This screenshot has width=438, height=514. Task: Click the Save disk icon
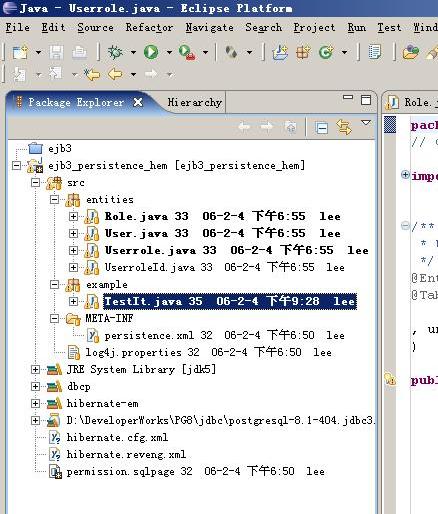click(56, 53)
